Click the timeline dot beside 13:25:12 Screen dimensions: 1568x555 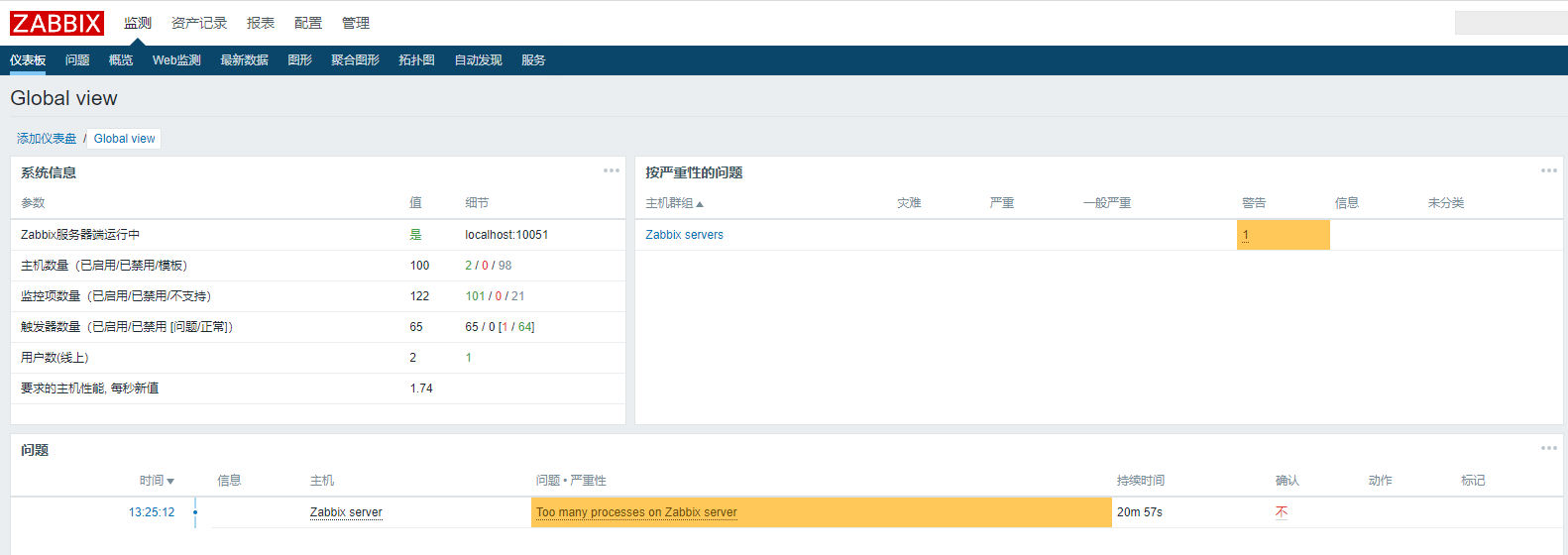pyautogui.click(x=195, y=512)
